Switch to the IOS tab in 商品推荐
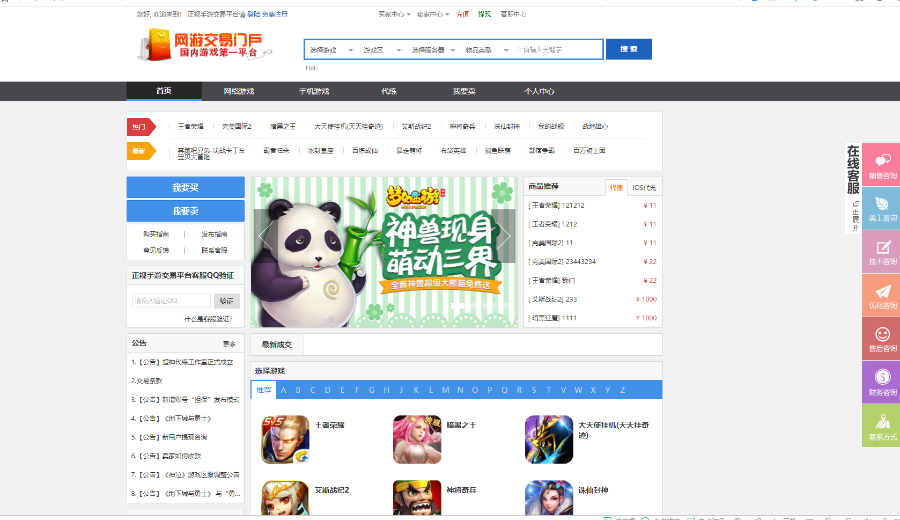This screenshot has width=900, height=520. click(644, 187)
